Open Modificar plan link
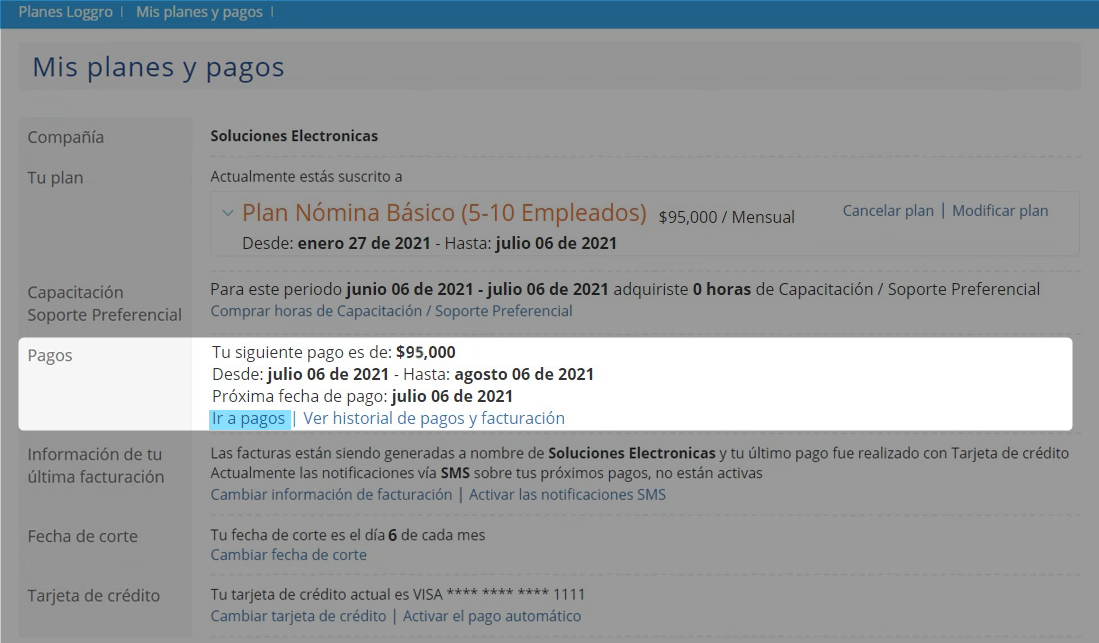 coord(1000,211)
